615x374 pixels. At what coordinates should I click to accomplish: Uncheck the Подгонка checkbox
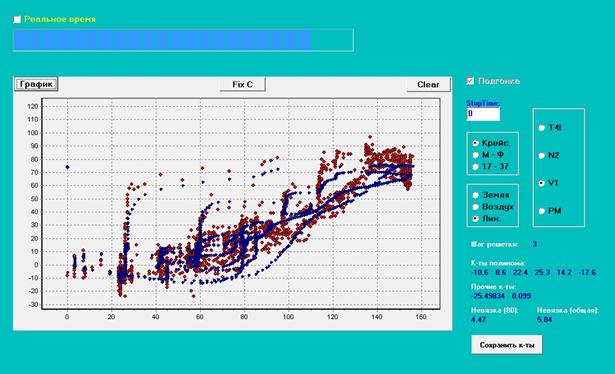[470, 81]
